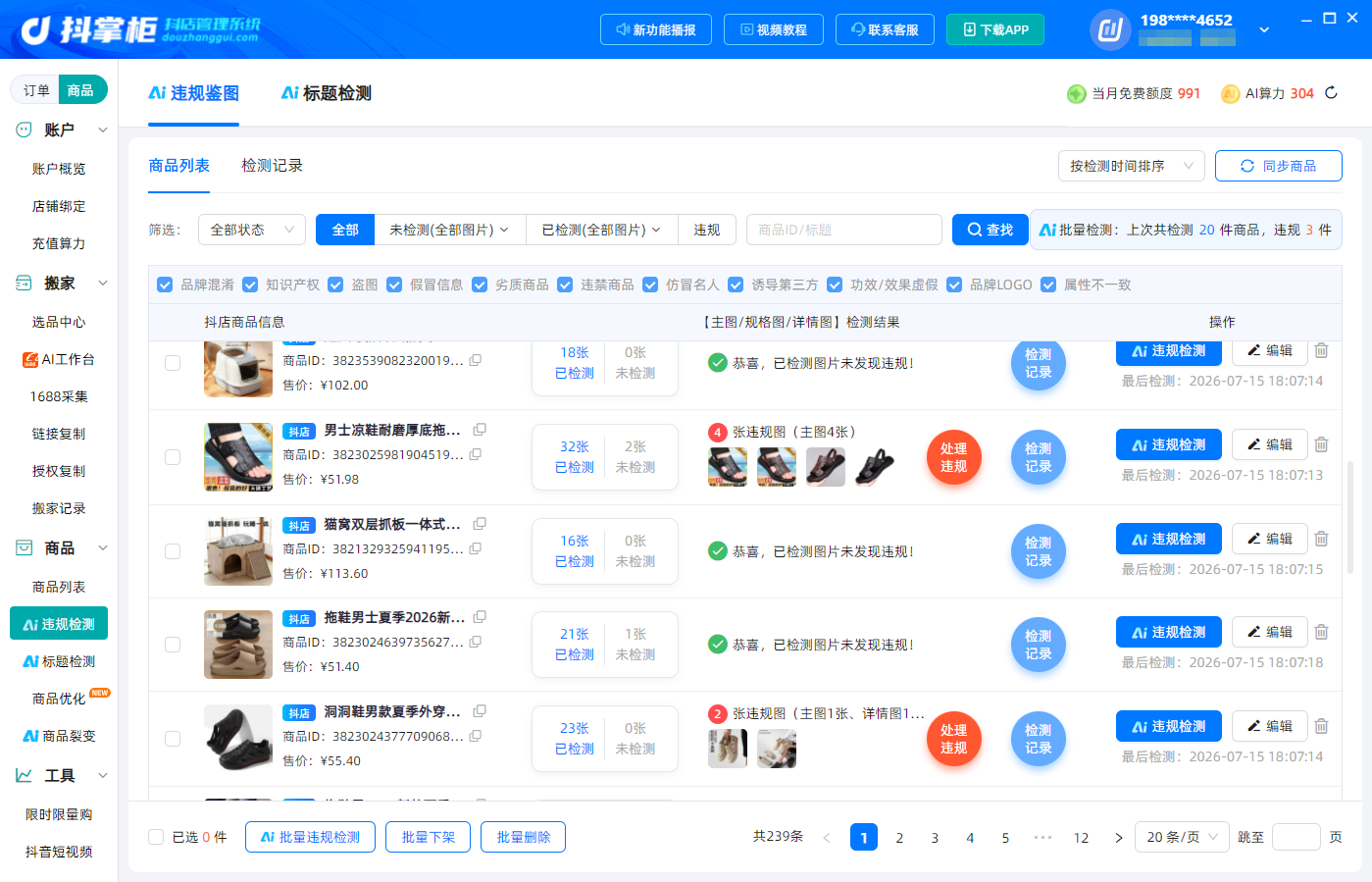This screenshot has height=882, width=1372.
Task: Click the 查找 search button
Action: pyautogui.click(x=991, y=230)
